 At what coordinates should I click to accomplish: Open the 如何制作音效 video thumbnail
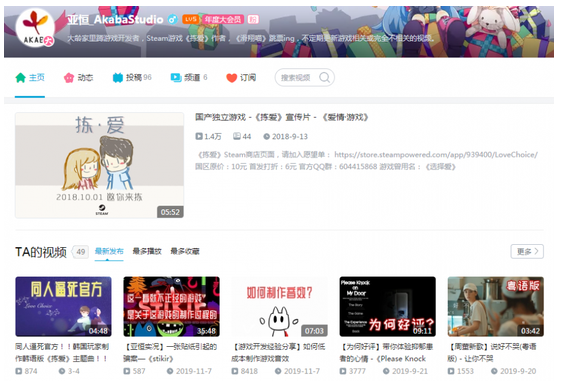[279, 307]
